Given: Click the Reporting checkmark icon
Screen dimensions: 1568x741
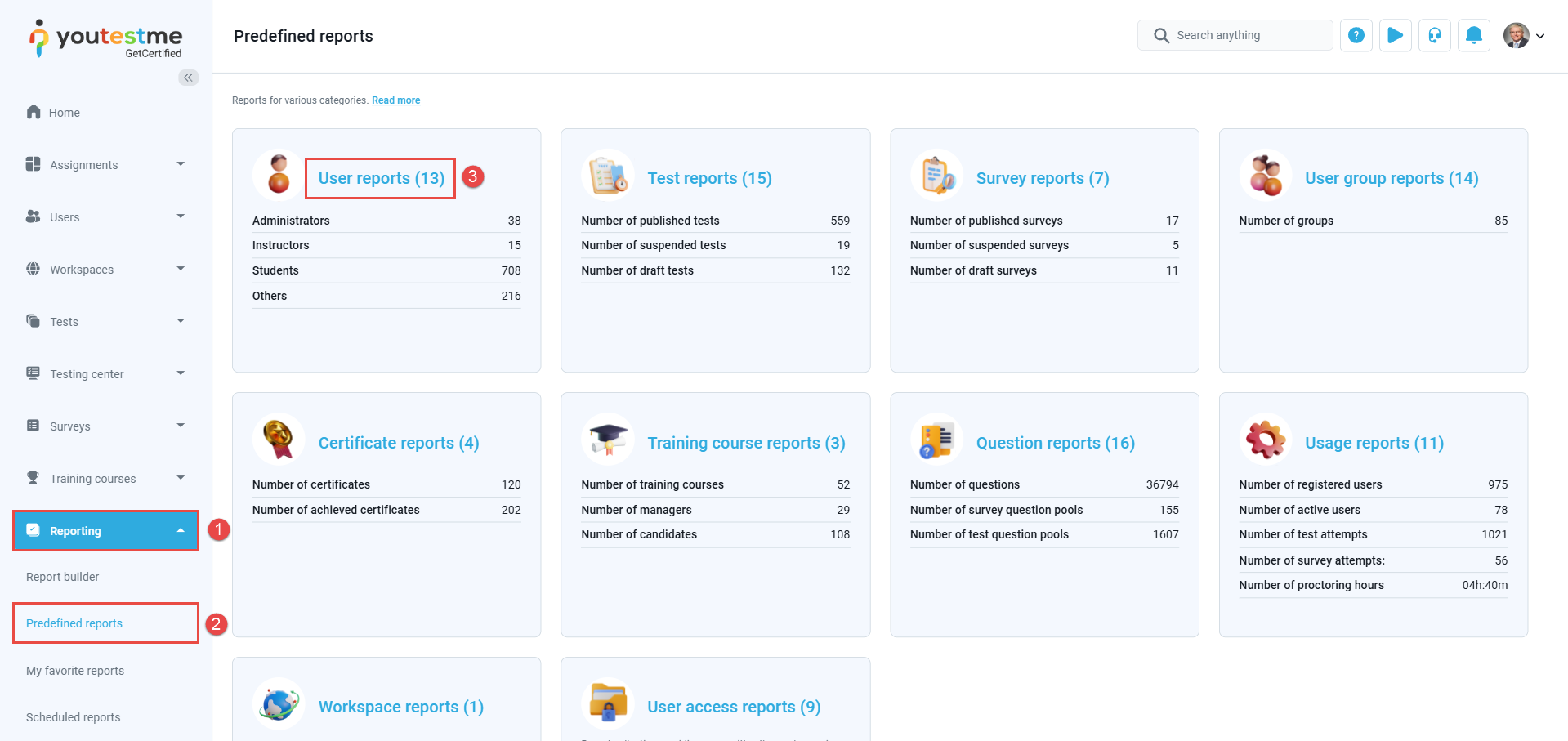Looking at the screenshot, I should click(34, 530).
